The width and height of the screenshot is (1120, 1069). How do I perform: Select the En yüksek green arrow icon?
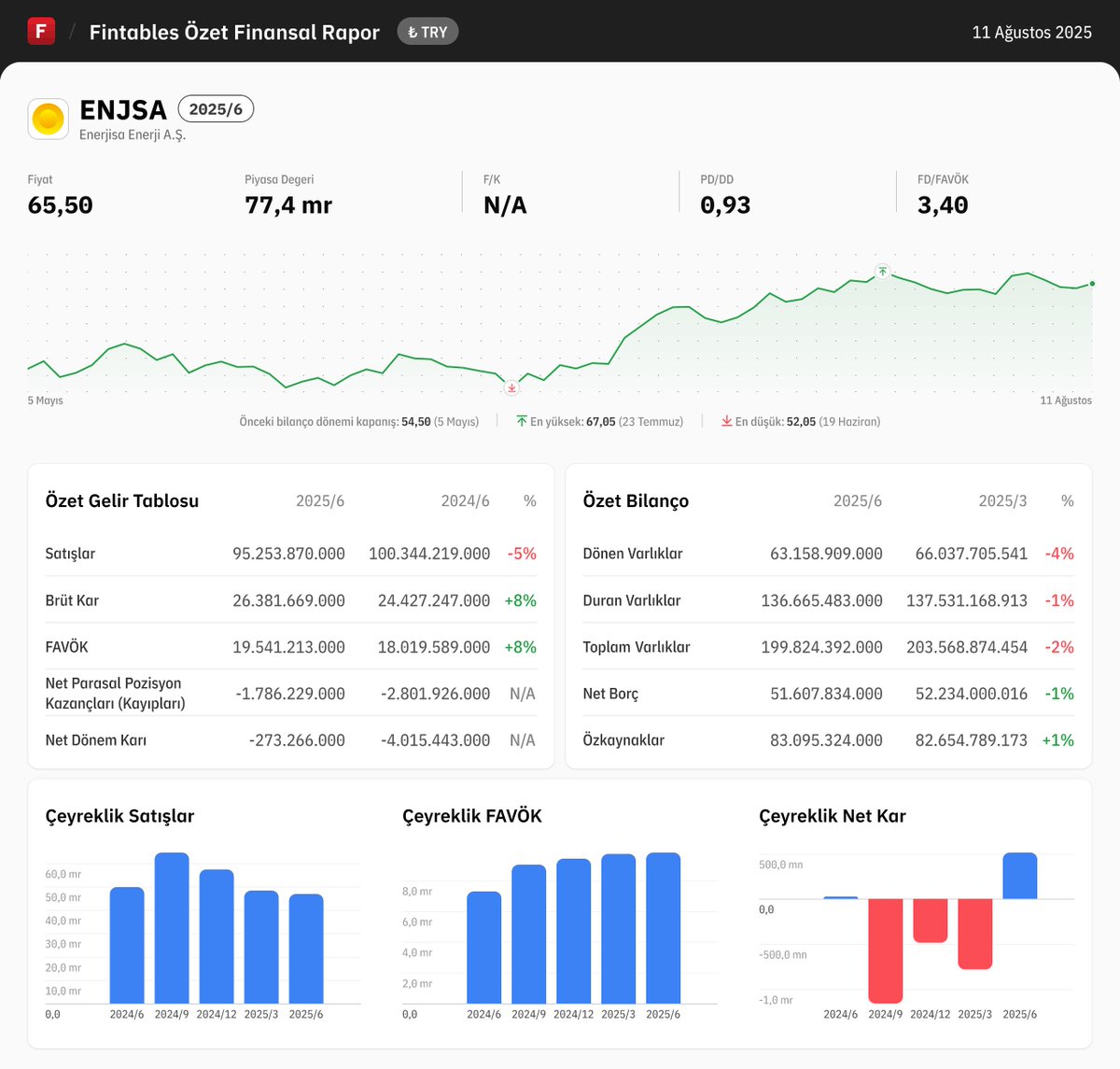tap(524, 421)
